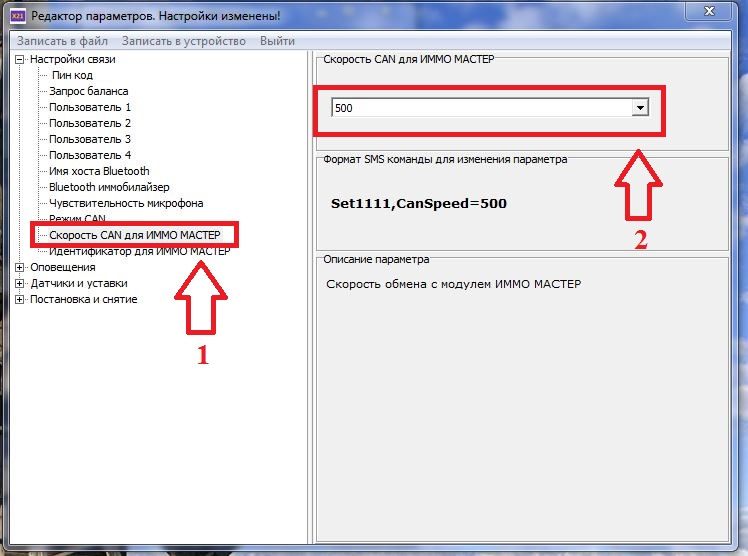Click the 'Выйти' menu item
Viewport: 748px width, 556px height.
coord(277,41)
